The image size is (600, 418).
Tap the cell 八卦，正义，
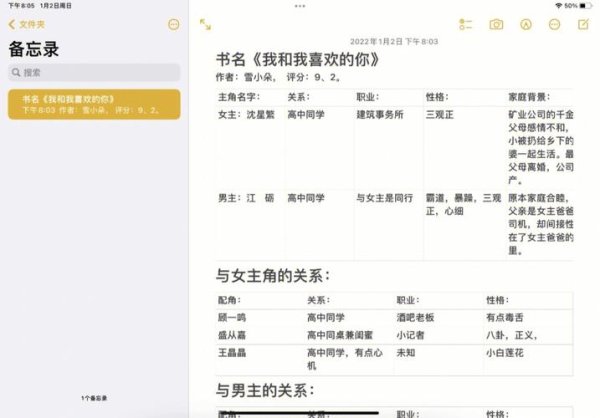click(x=512, y=335)
